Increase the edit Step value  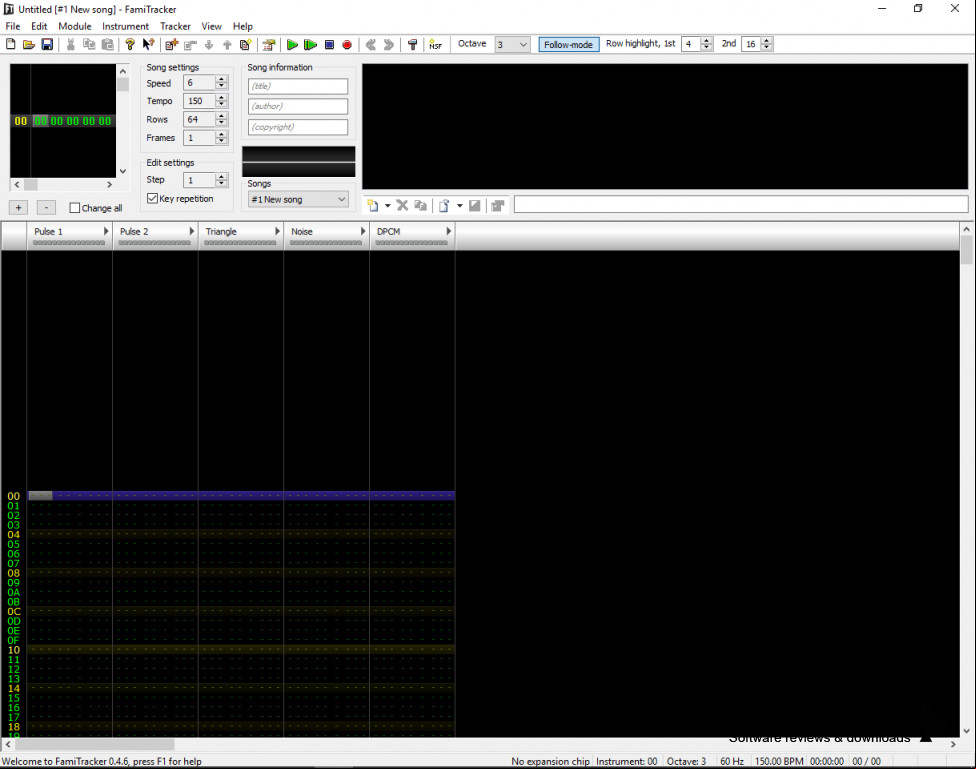222,176
